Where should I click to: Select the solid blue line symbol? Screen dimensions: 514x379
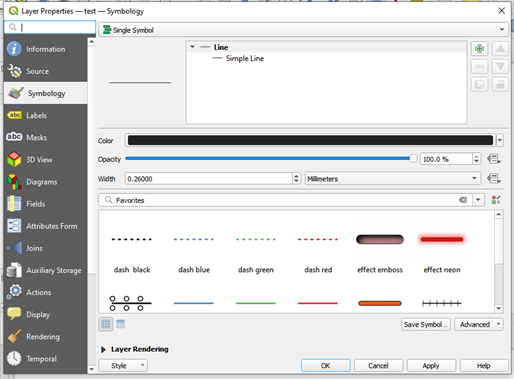pos(194,303)
